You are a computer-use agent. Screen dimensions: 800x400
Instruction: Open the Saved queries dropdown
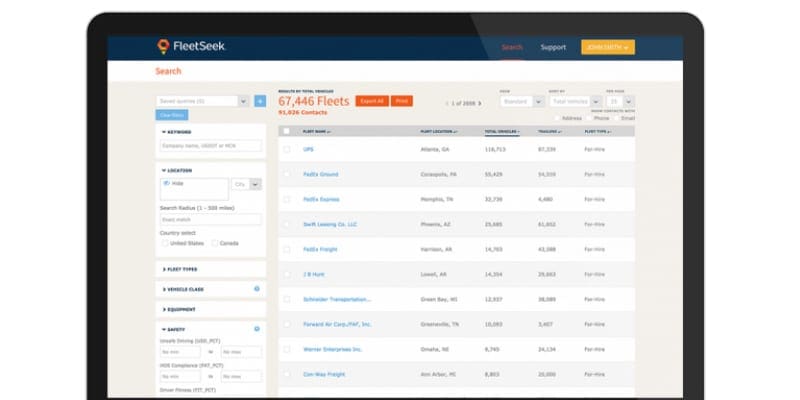203,101
